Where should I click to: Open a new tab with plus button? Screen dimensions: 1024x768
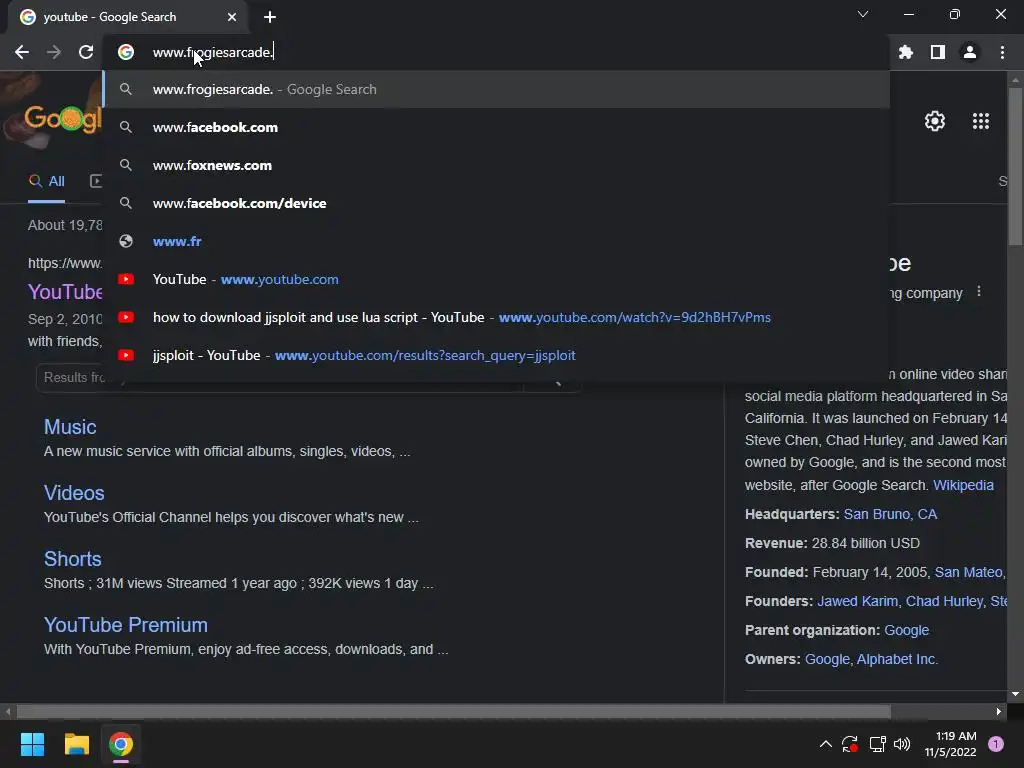[x=270, y=17]
